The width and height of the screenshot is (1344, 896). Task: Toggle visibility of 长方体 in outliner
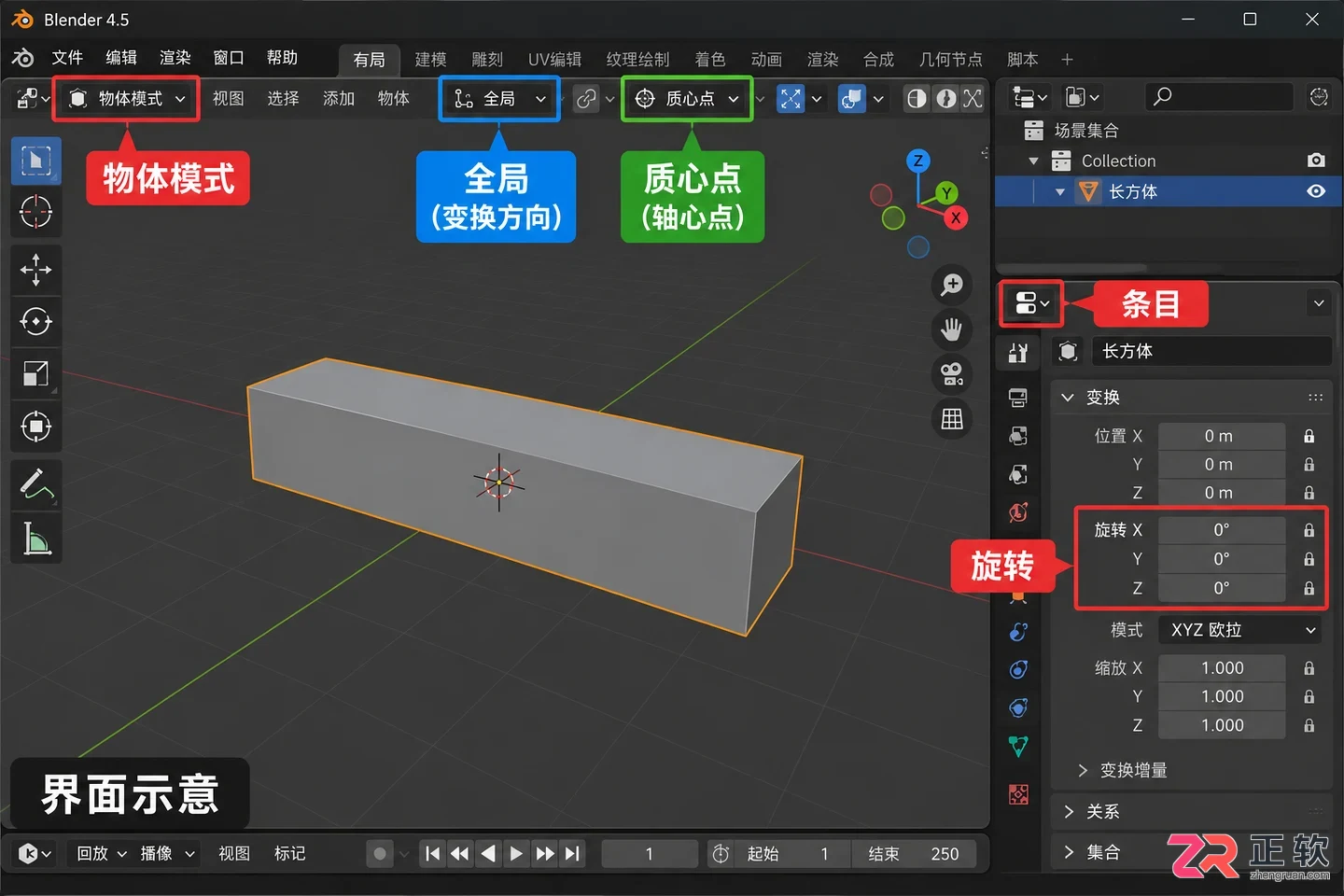[x=1316, y=191]
